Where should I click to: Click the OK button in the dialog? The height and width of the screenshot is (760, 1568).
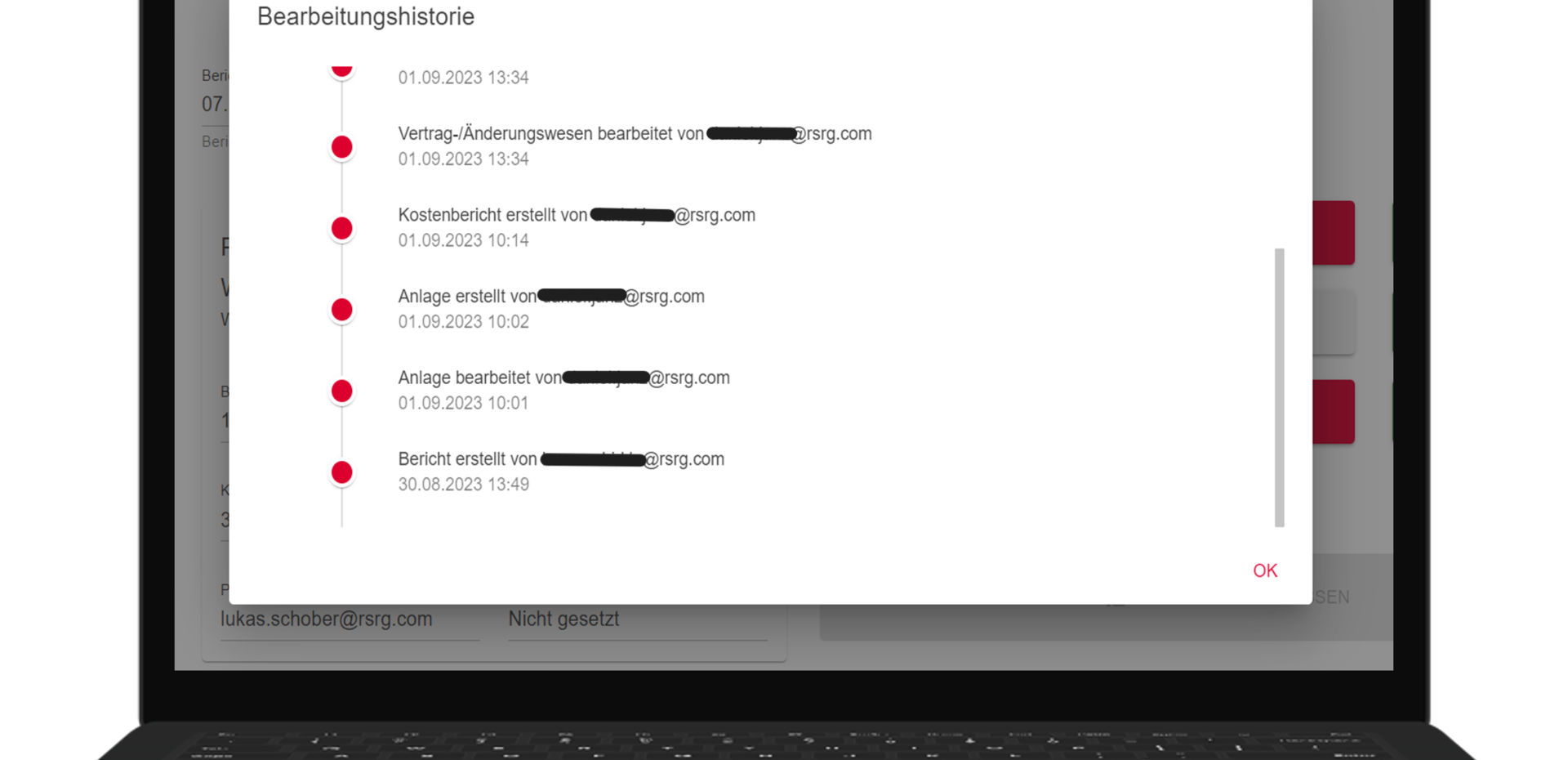pyautogui.click(x=1265, y=570)
